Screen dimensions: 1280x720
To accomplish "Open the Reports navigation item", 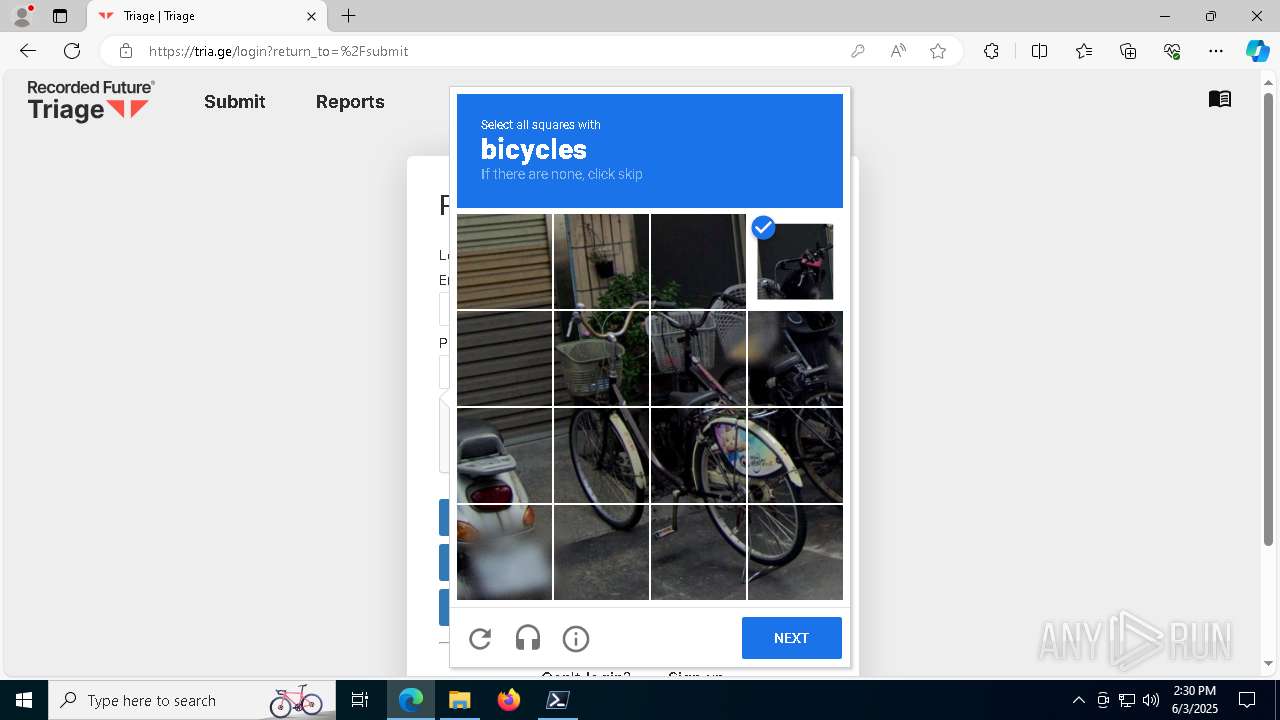I will [x=350, y=101].
